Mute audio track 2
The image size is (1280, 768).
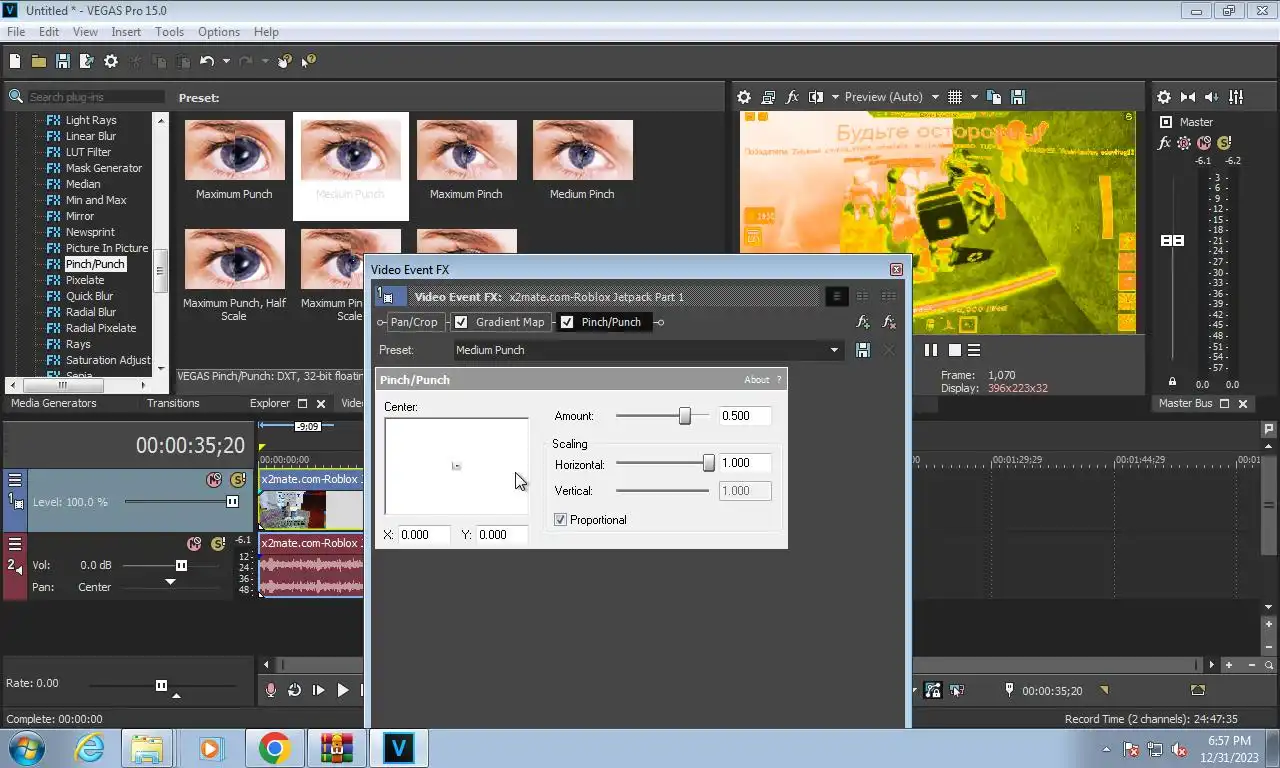coord(194,544)
